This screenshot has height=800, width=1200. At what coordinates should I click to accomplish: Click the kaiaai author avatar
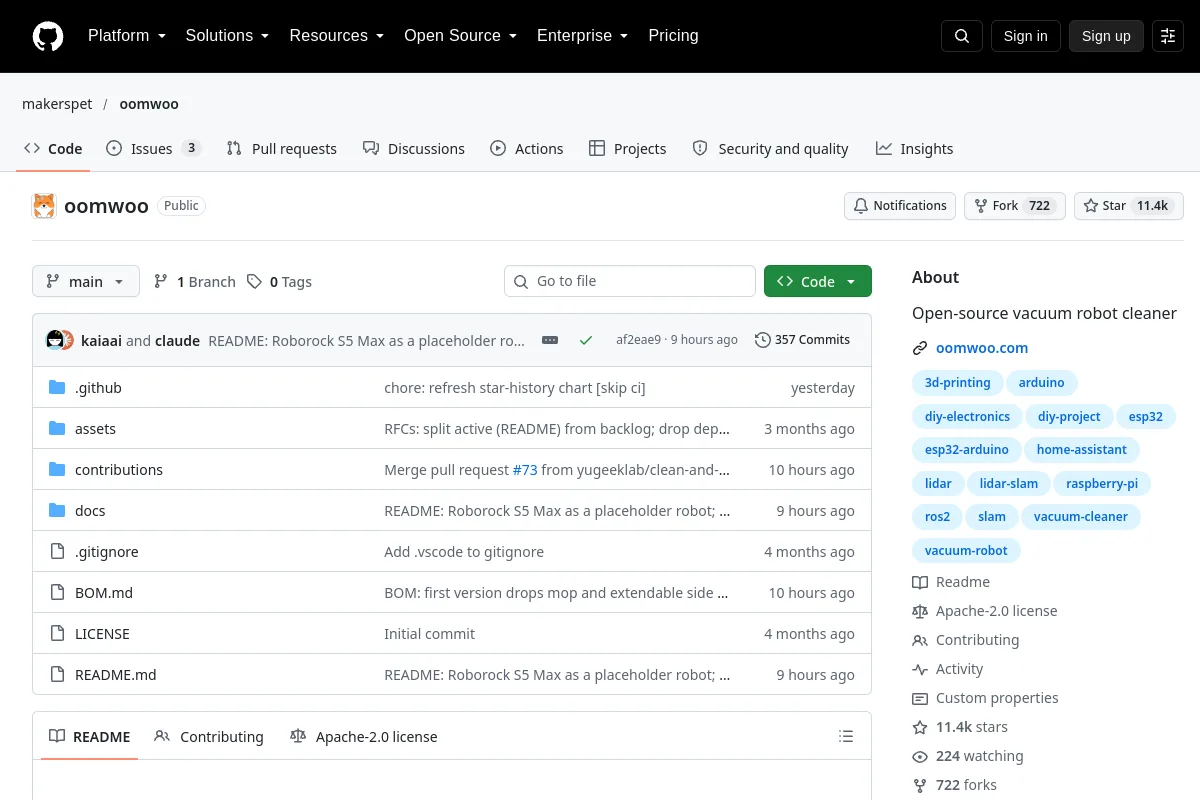pos(55,340)
